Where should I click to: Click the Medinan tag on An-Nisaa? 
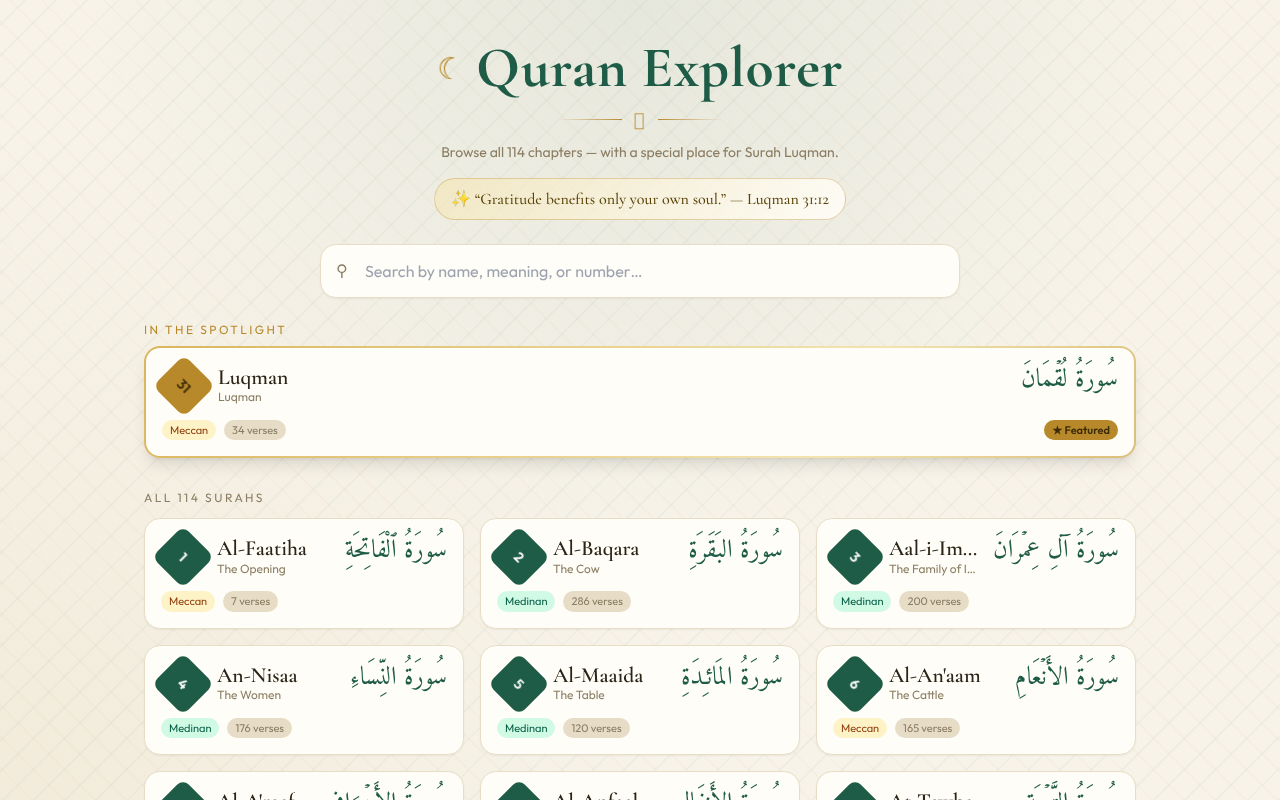[x=190, y=728]
